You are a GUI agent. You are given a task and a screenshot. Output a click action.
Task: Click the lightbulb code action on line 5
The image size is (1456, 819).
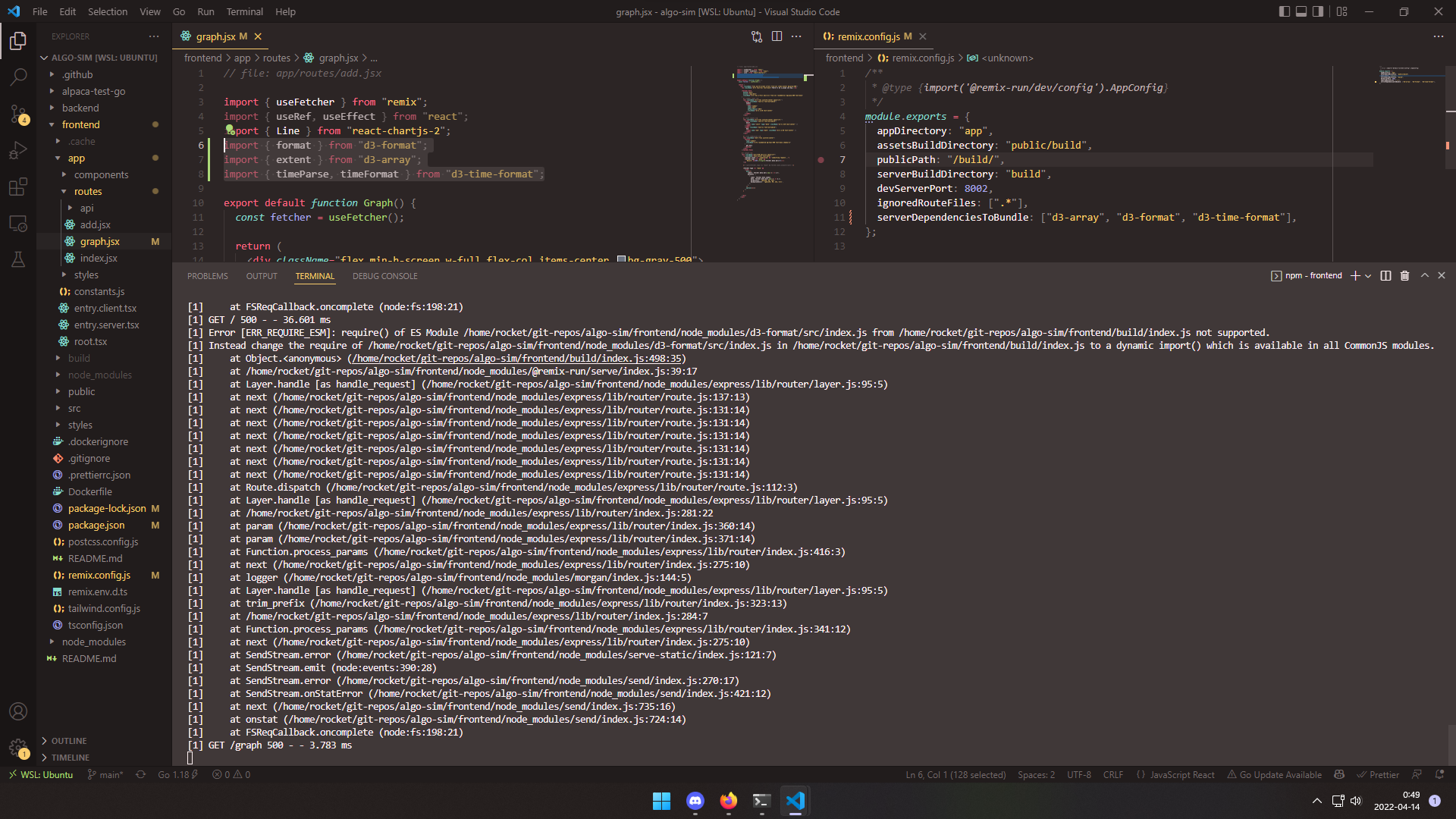point(229,130)
